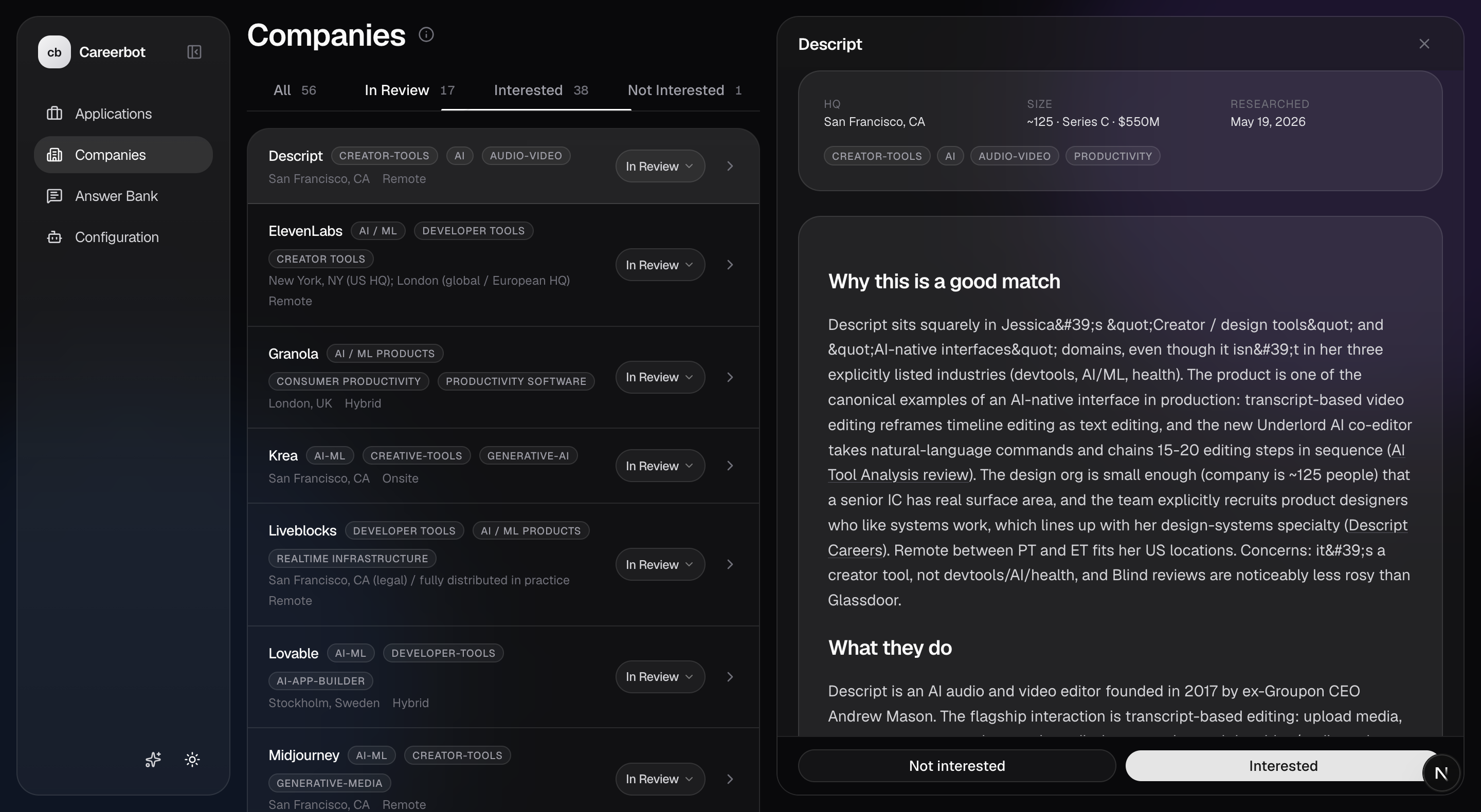
Task: Show Companies info icon
Action: point(426,34)
